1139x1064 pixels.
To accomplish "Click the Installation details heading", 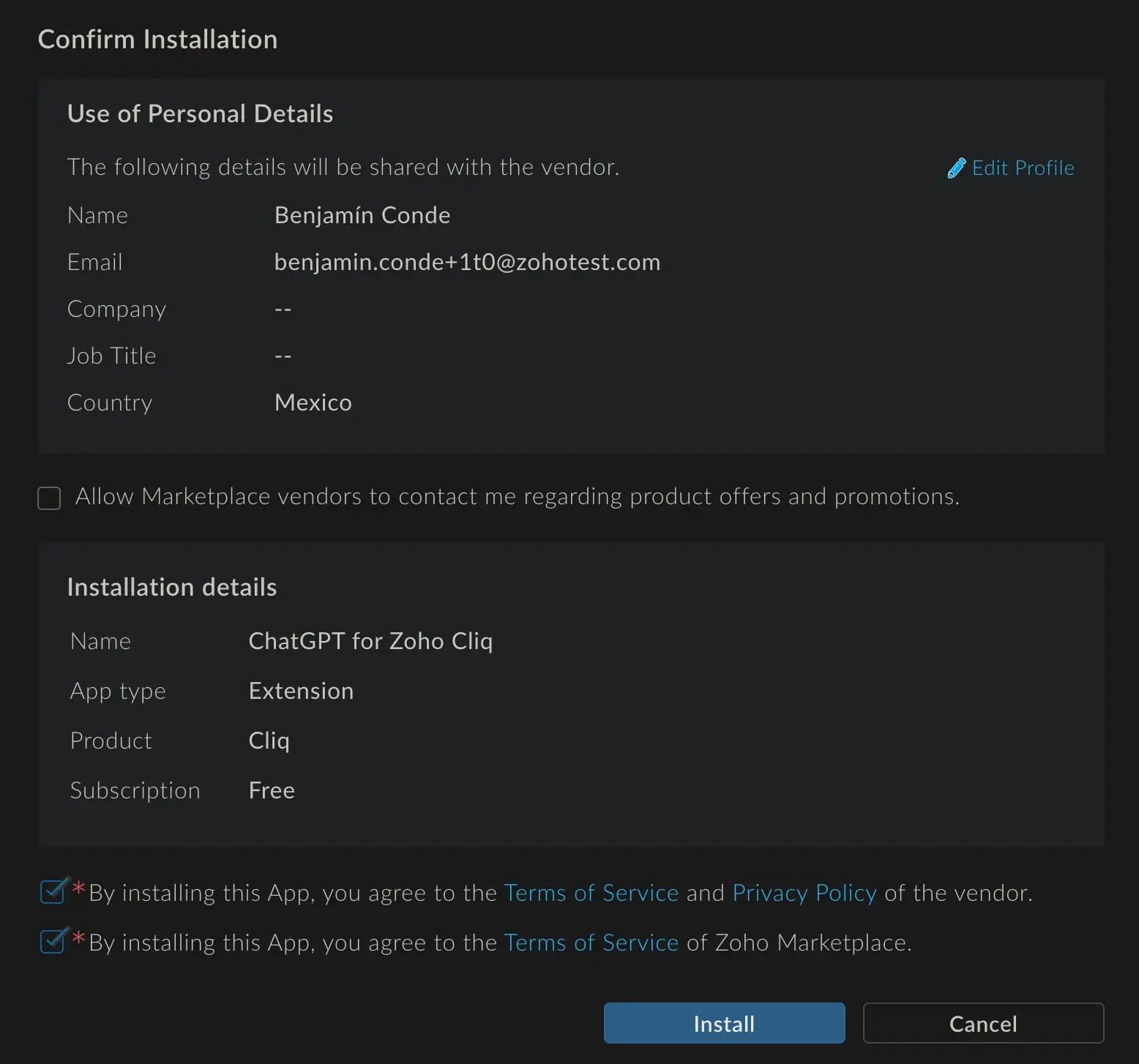I will click(x=172, y=588).
